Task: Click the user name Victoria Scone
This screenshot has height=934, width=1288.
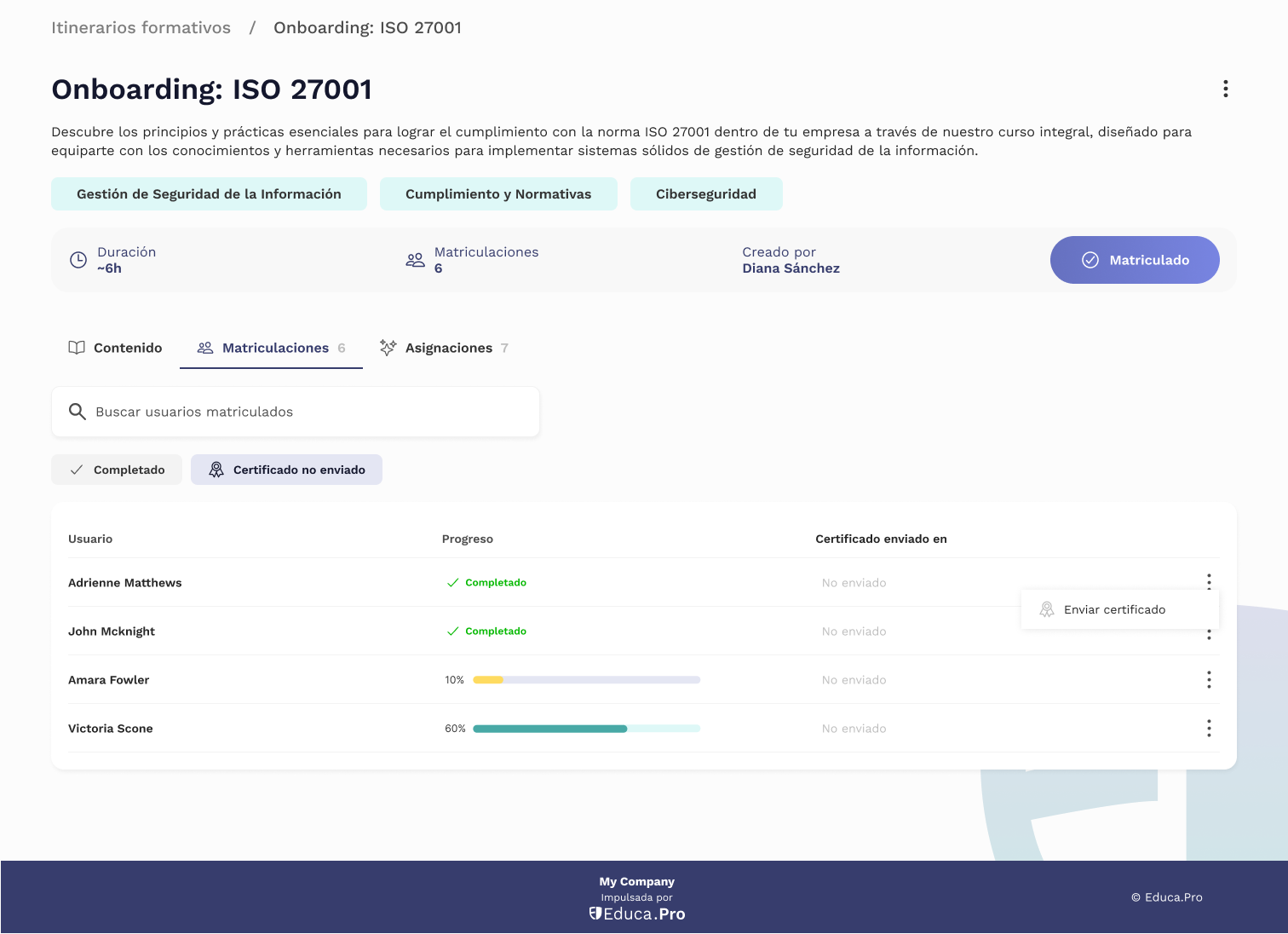Action: click(x=111, y=729)
